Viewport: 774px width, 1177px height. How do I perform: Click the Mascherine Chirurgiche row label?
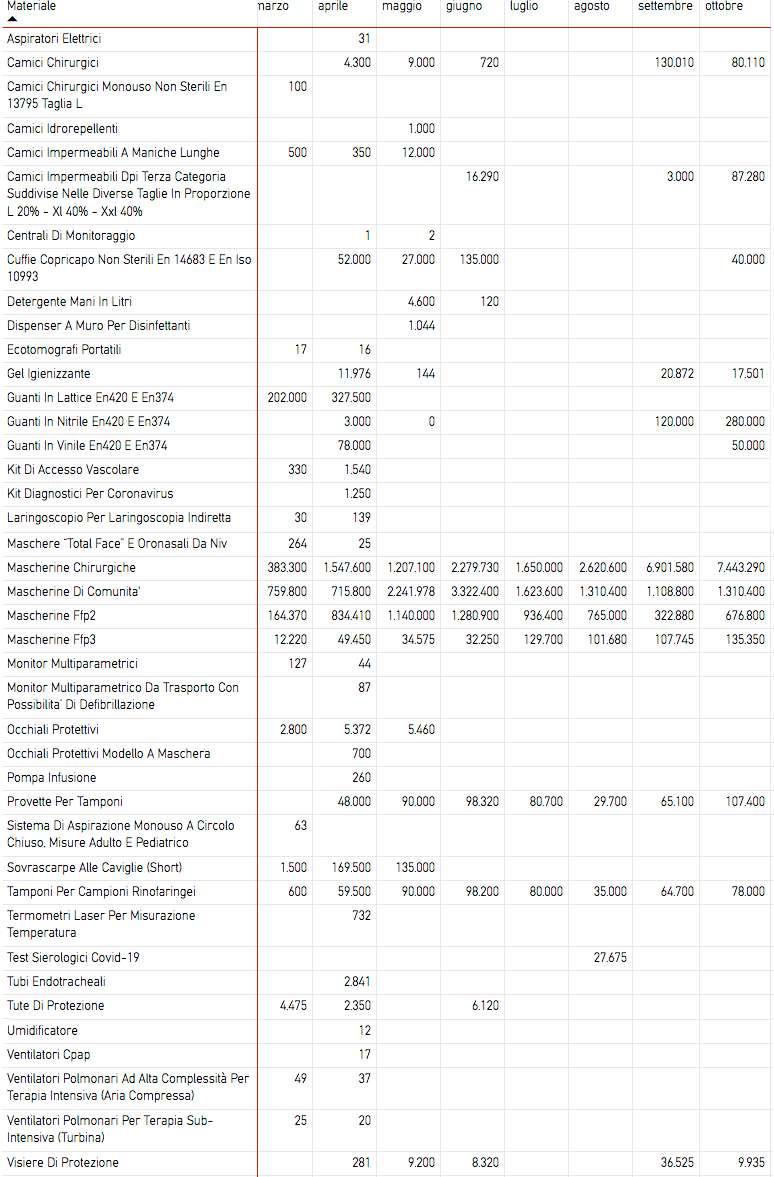(71, 567)
